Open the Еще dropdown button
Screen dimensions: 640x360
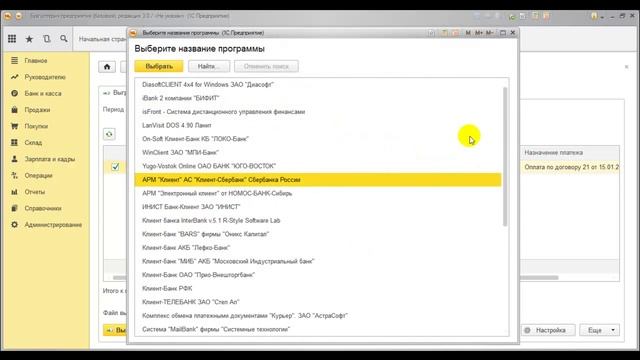click(x=599, y=330)
